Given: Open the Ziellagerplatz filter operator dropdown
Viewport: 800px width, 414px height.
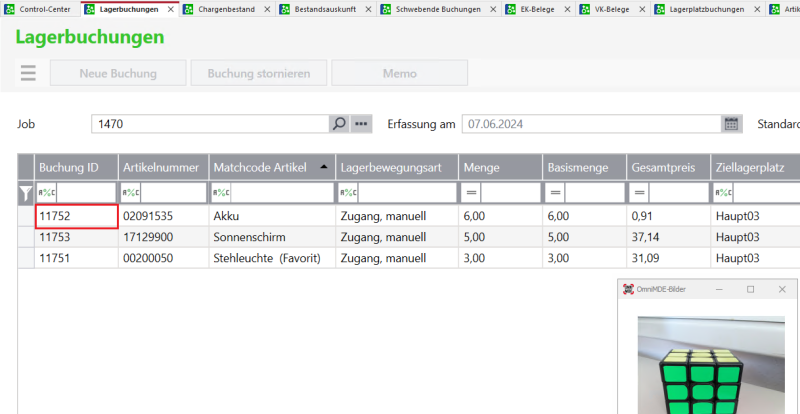Looking at the screenshot, I should (723, 192).
